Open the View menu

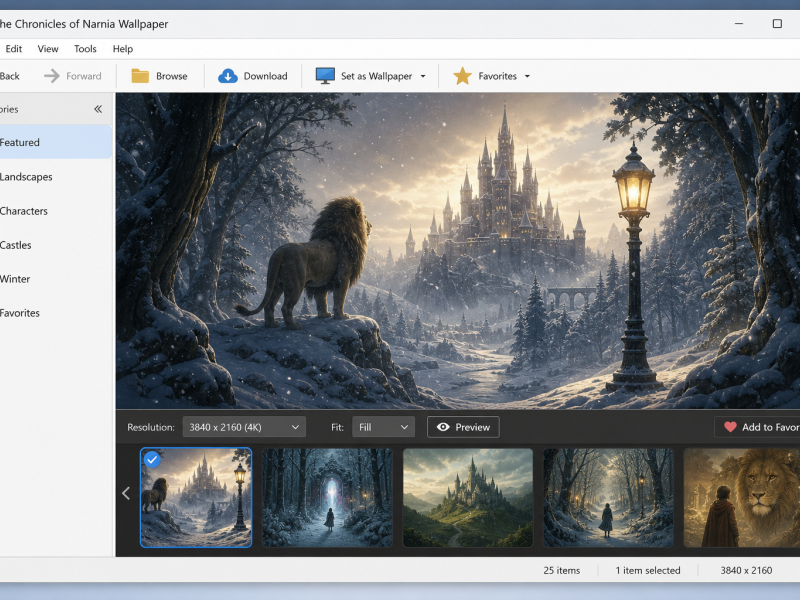click(48, 49)
